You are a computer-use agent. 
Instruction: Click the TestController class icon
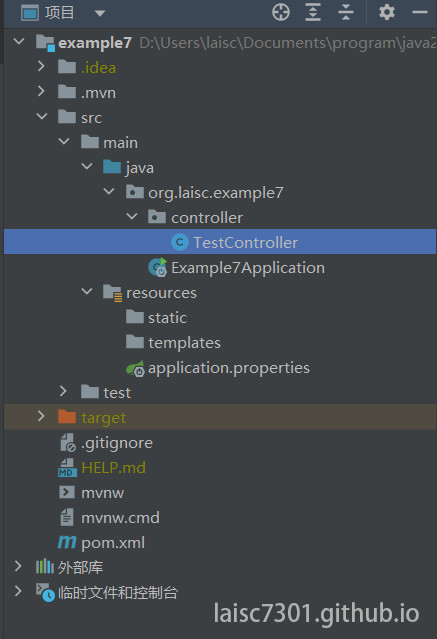point(180,242)
